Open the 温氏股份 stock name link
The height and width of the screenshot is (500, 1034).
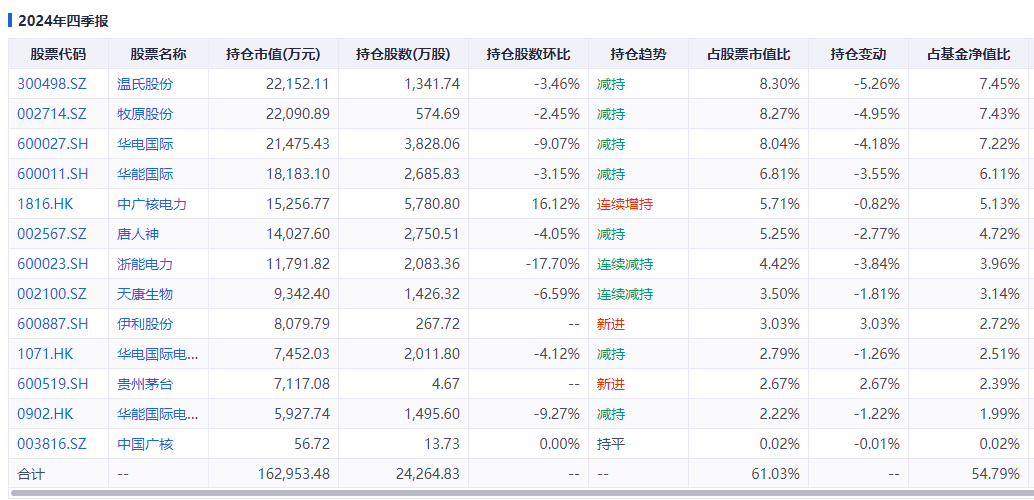click(x=145, y=84)
